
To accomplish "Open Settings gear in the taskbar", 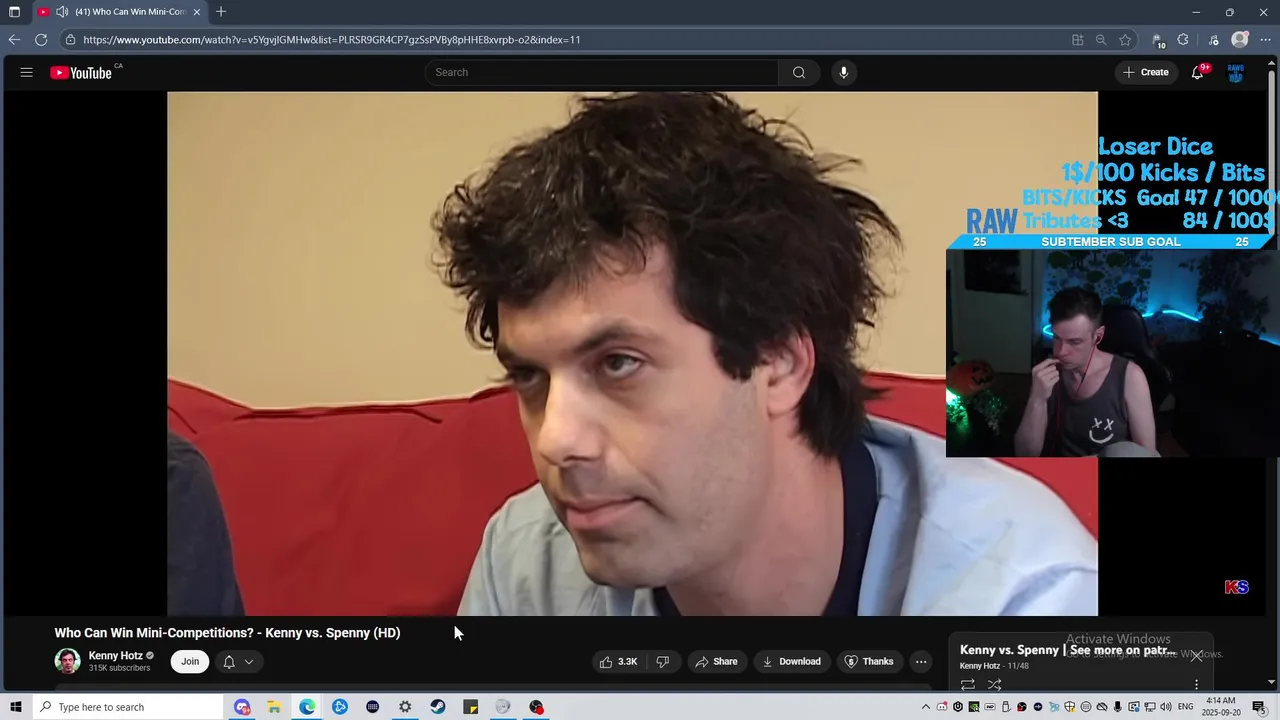I will [x=405, y=707].
